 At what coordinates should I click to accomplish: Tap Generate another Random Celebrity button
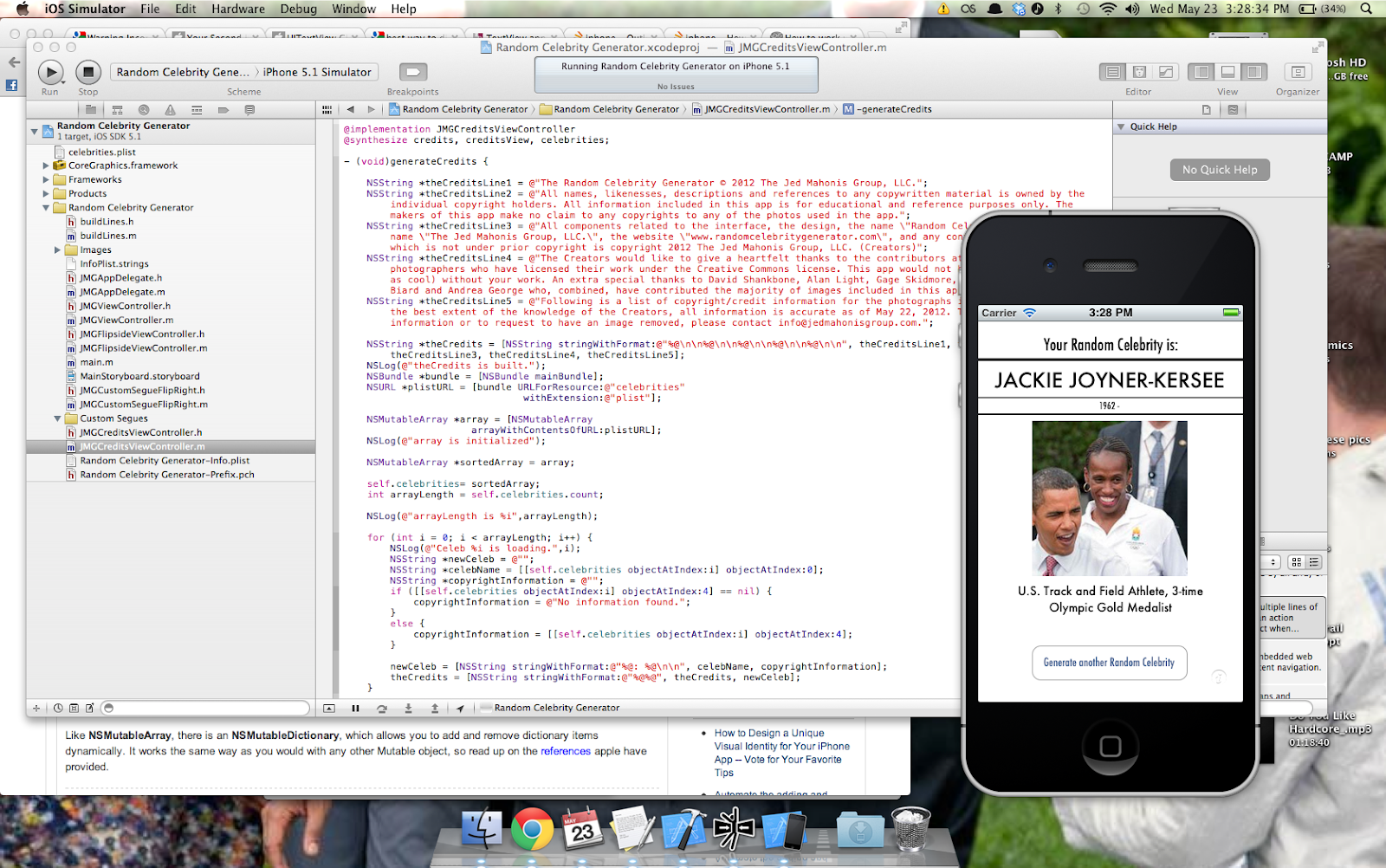click(1109, 663)
